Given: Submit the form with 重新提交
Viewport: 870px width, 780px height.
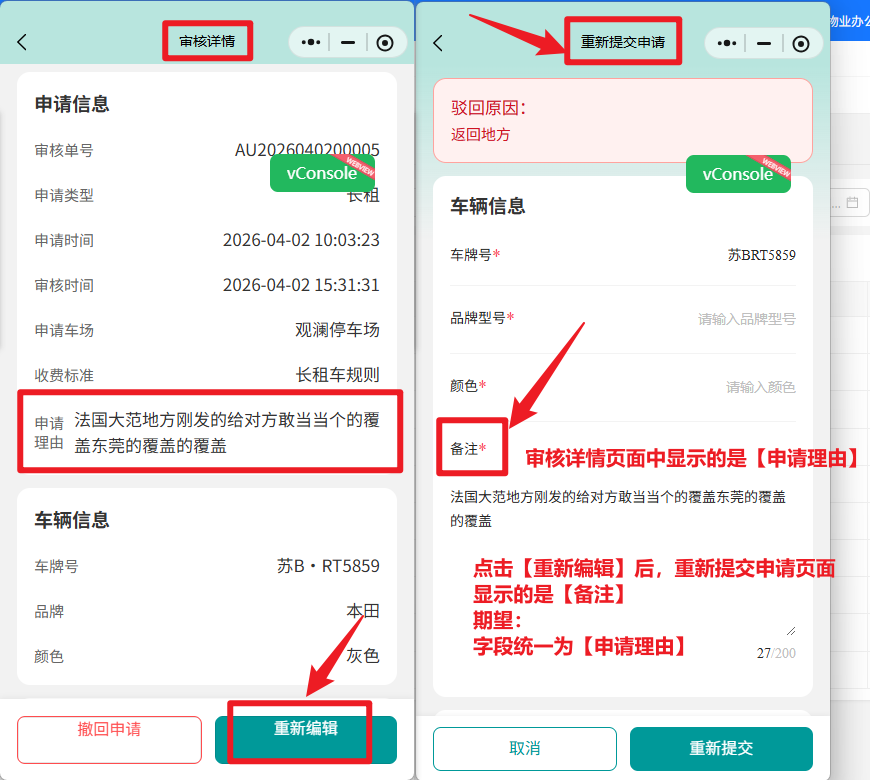Looking at the screenshot, I should [721, 748].
